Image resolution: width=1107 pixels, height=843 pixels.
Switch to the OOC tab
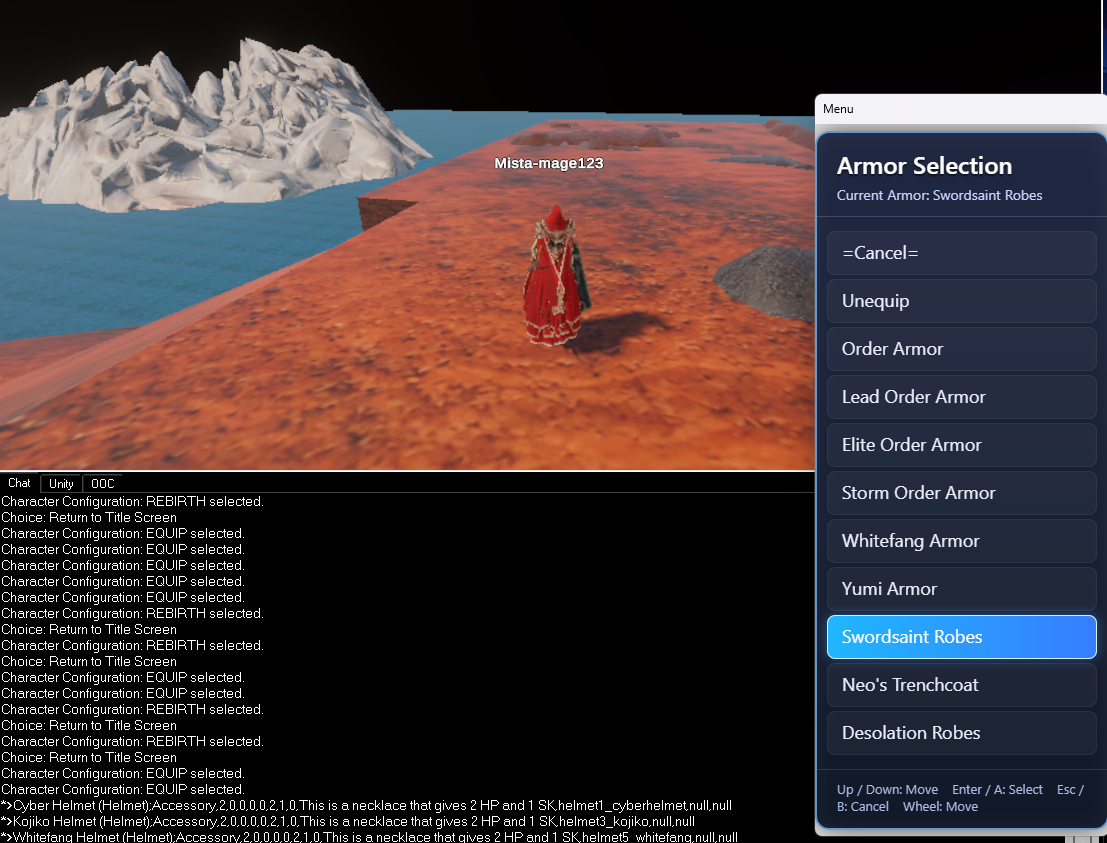pos(102,484)
